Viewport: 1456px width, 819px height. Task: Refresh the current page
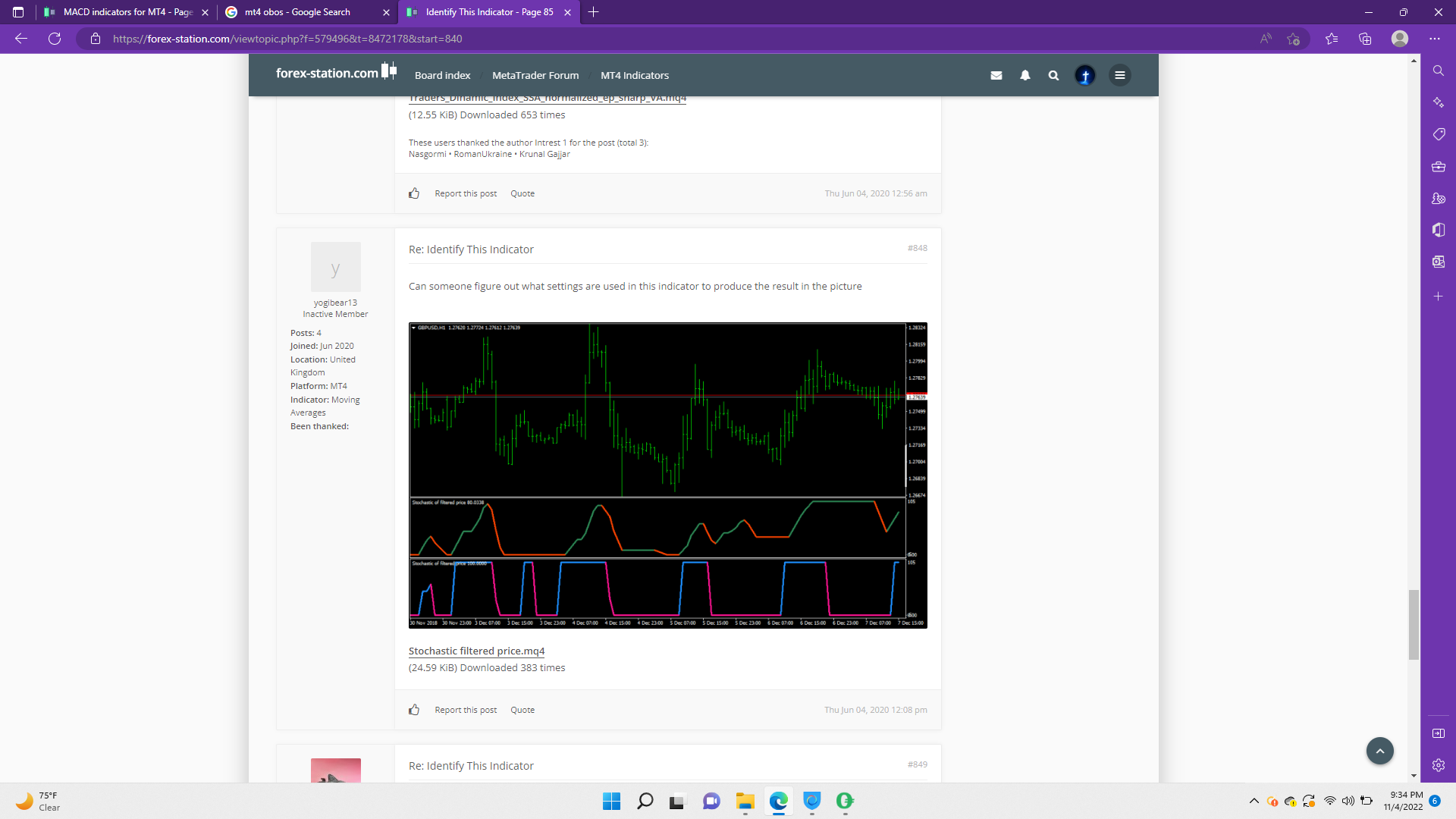click(x=55, y=39)
